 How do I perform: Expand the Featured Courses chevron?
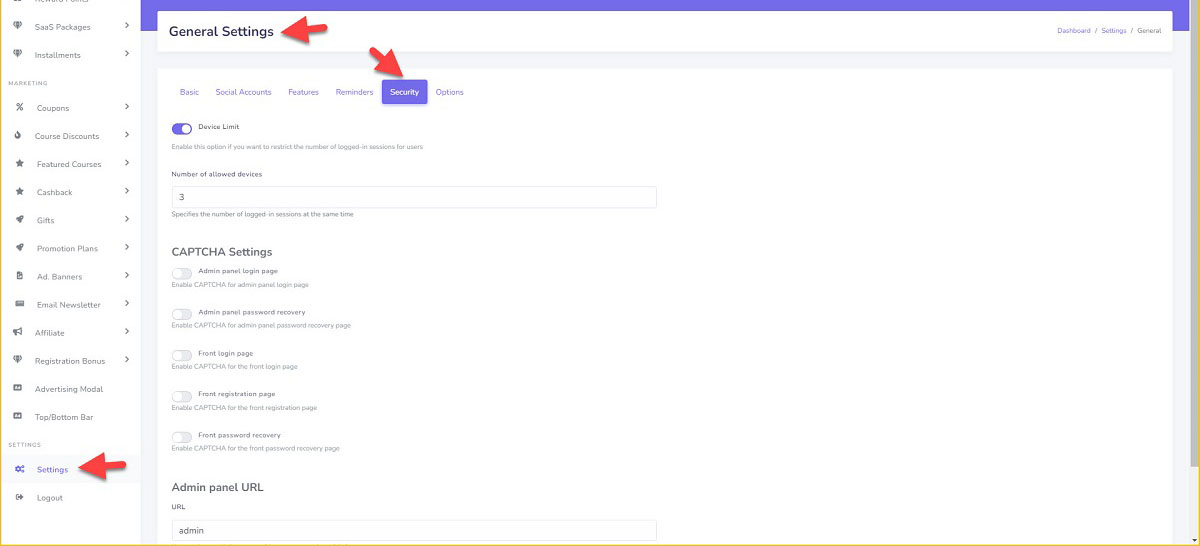tap(127, 163)
